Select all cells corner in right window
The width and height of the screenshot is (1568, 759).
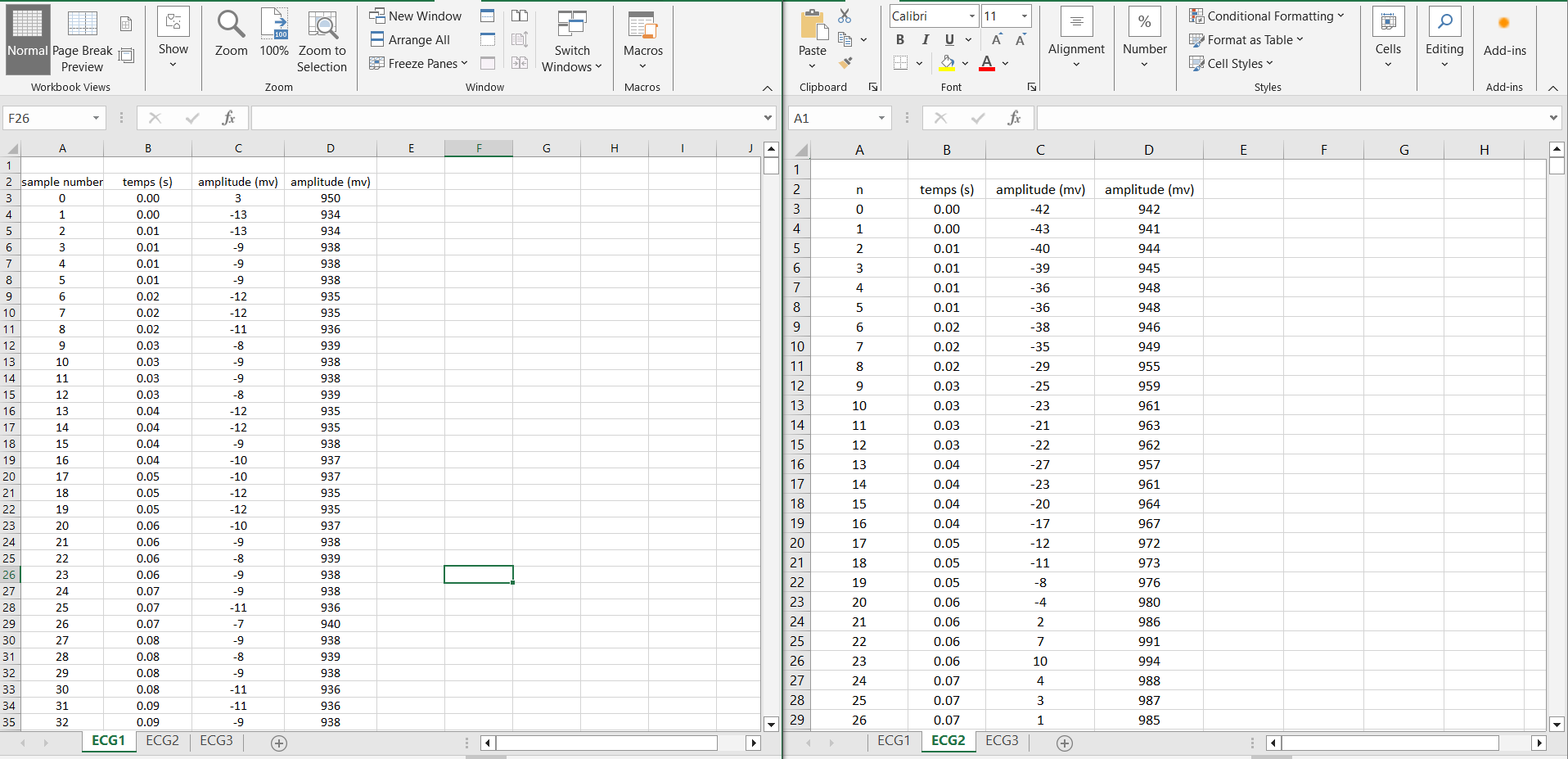point(800,150)
